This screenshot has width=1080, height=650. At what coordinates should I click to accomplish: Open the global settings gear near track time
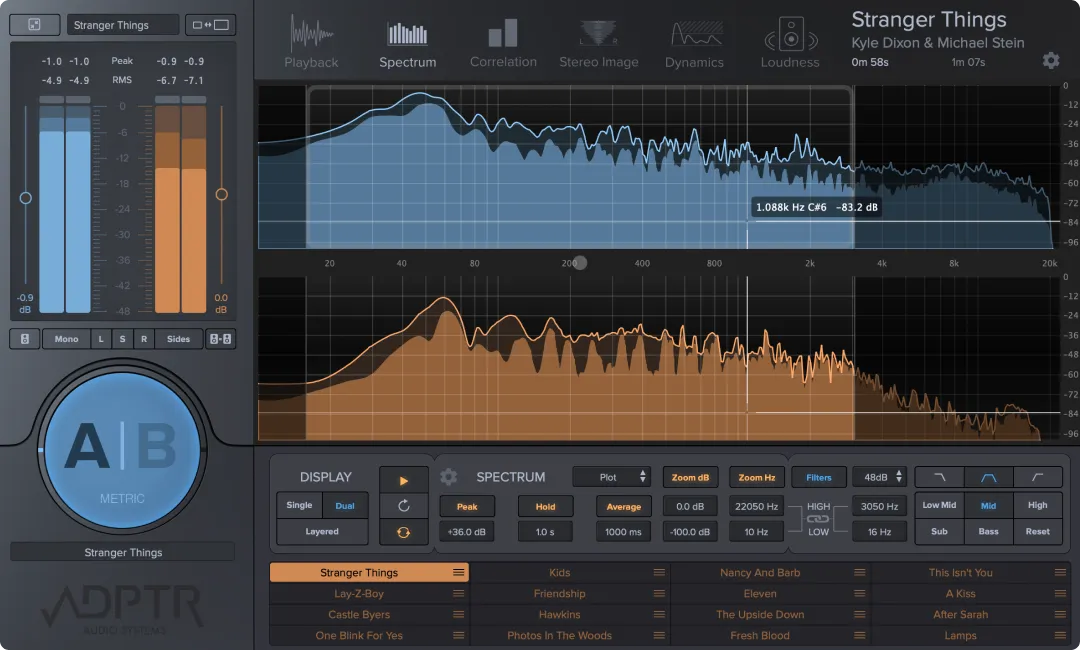[1050, 61]
